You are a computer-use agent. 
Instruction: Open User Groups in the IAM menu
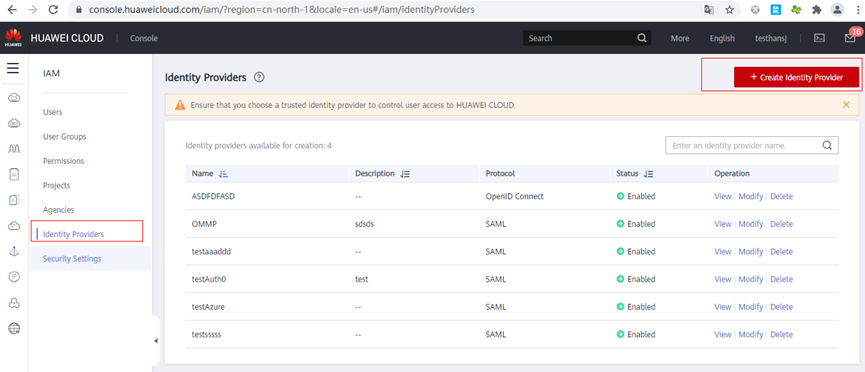point(65,136)
